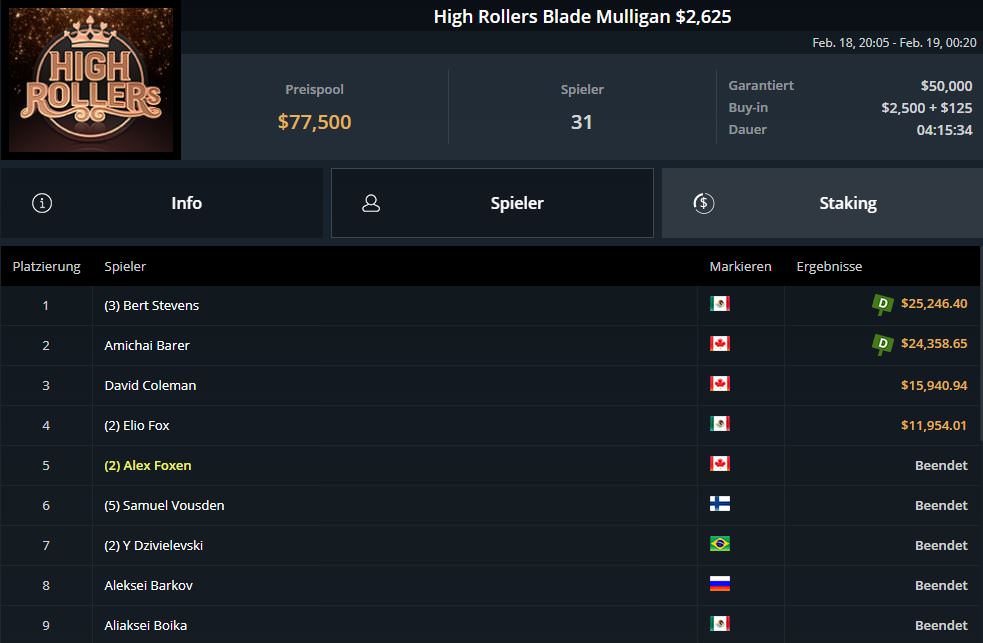Screen dimensions: 983x643
Task: Click Y Dzivielevski's Brazil flag
Action: point(719,545)
